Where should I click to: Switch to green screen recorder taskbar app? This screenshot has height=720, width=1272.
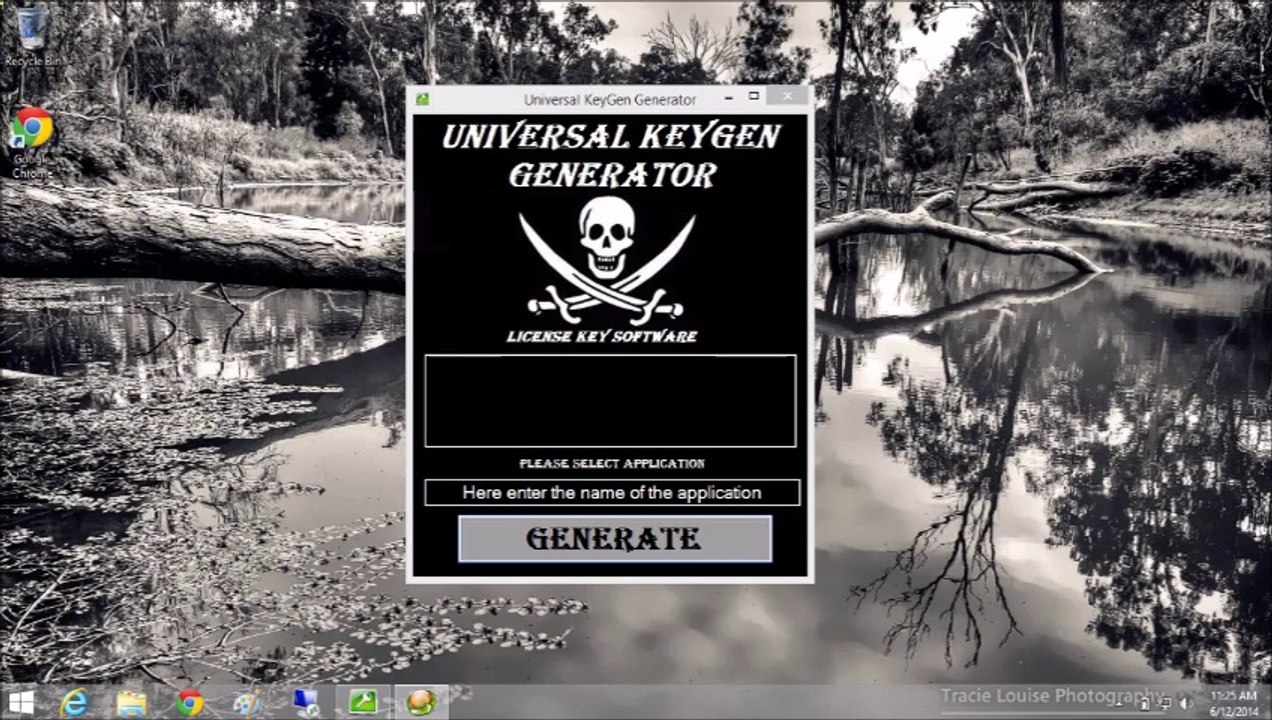click(363, 702)
